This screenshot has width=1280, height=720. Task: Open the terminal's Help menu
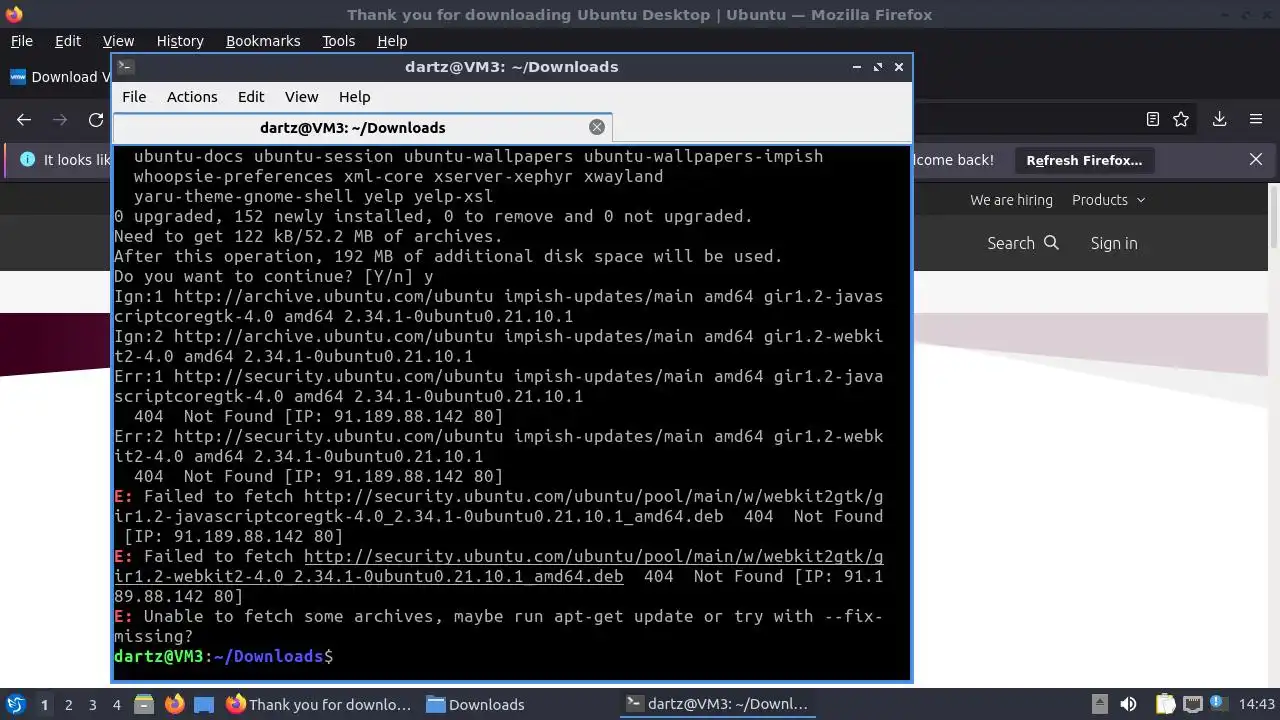tap(355, 97)
